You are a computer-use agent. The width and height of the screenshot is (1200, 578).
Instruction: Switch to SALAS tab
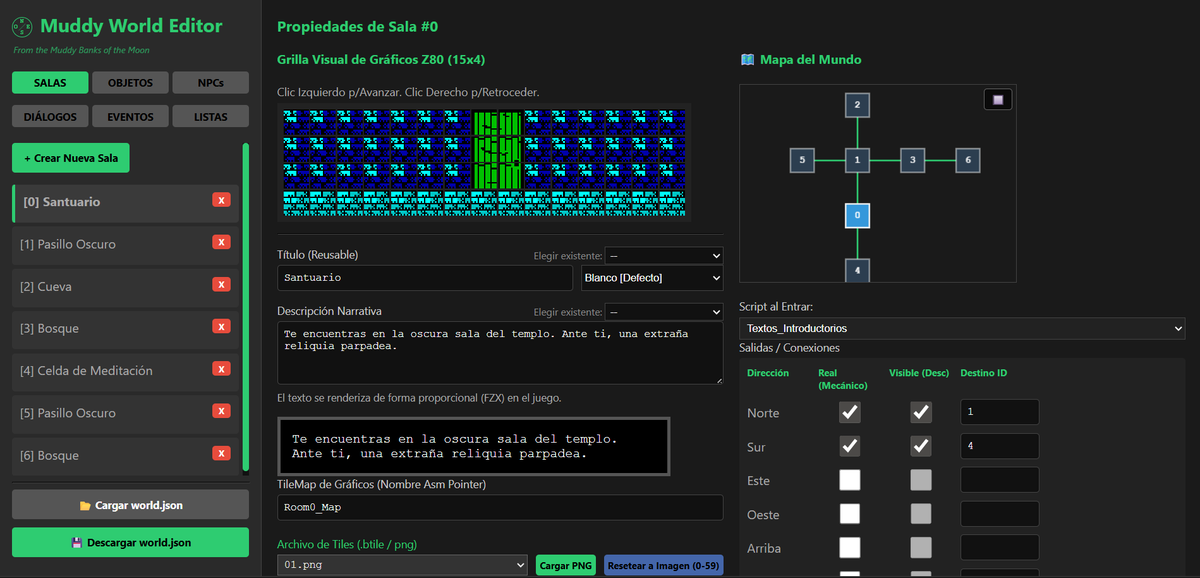50,83
